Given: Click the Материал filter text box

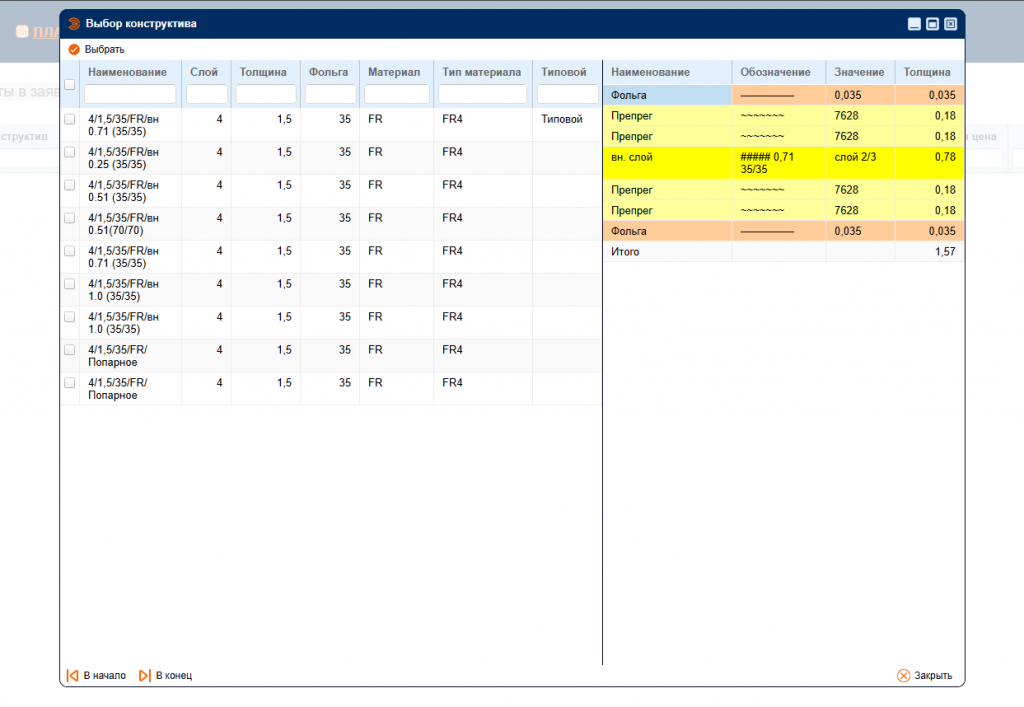Looking at the screenshot, I should coord(396,94).
